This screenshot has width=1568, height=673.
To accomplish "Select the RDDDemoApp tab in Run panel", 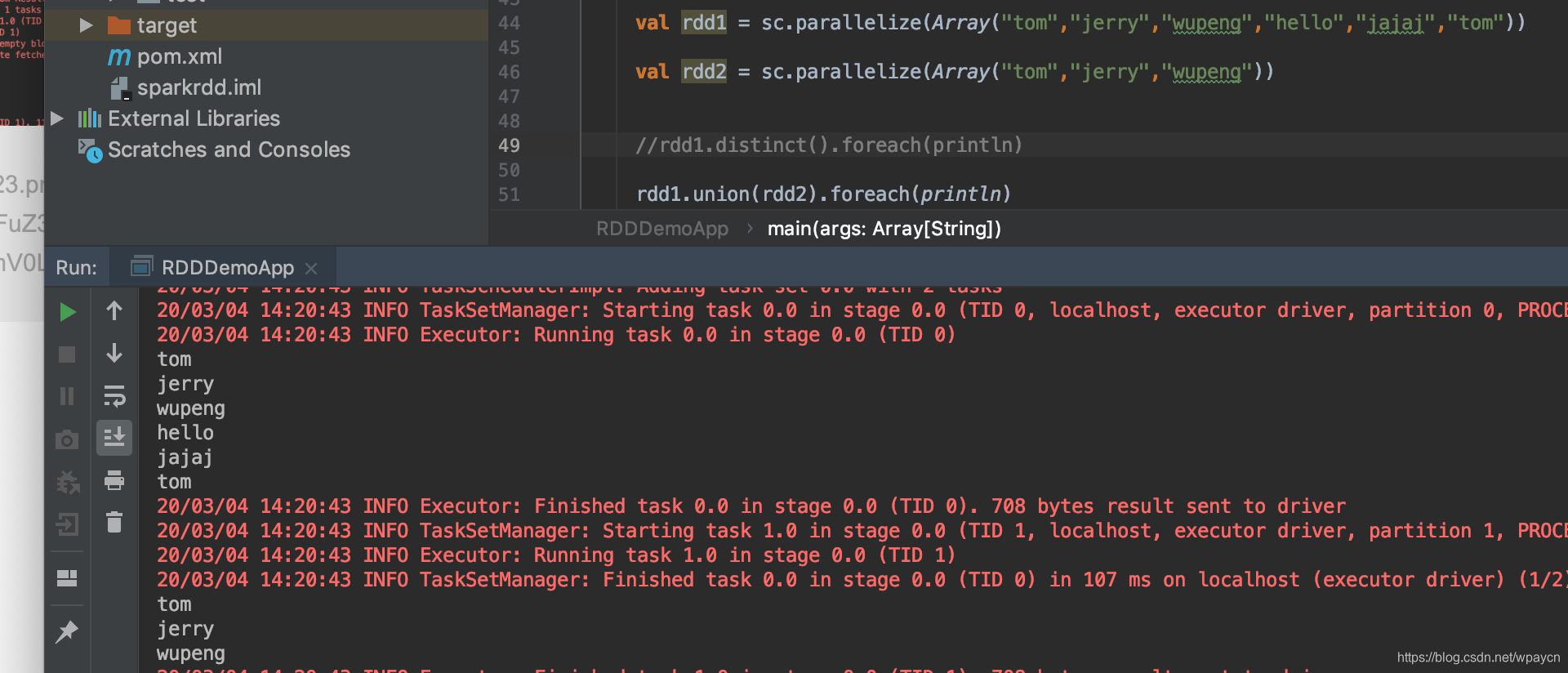I will coord(223,267).
